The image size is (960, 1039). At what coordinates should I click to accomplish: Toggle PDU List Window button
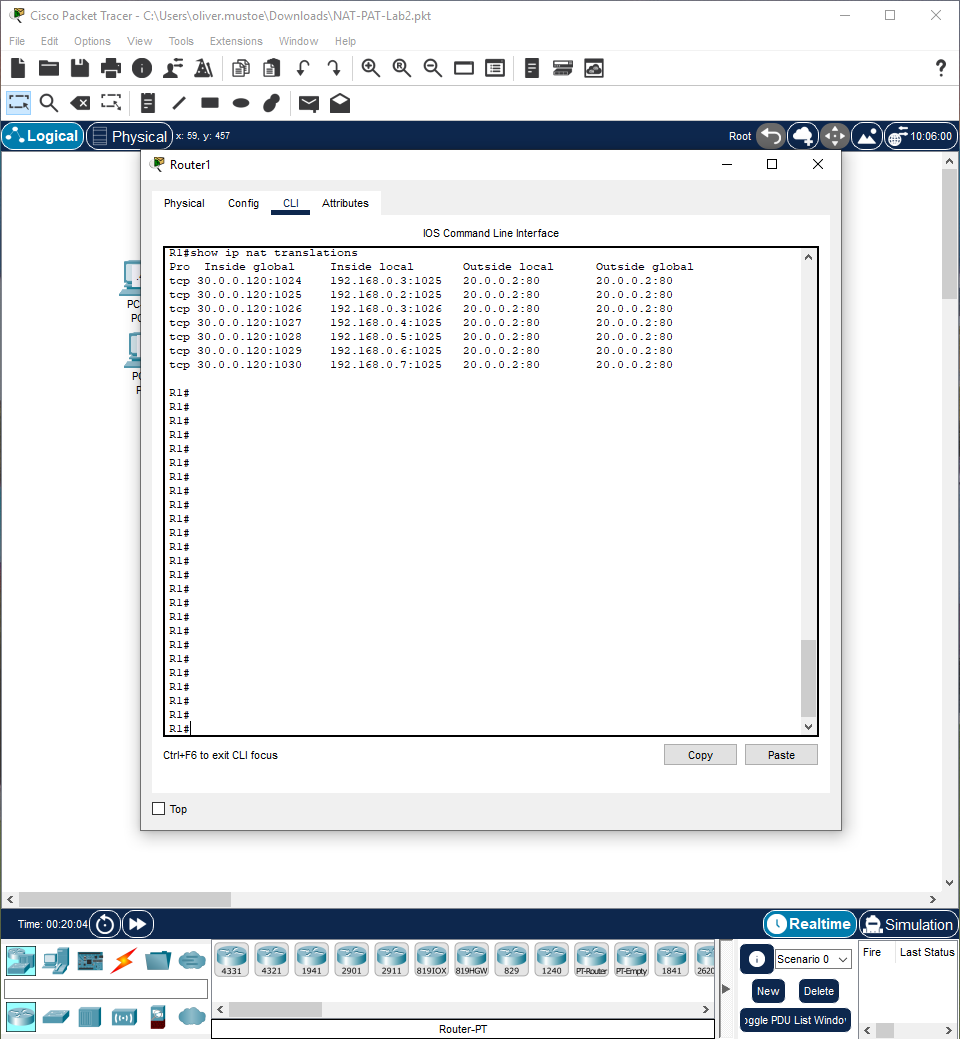(795, 1020)
